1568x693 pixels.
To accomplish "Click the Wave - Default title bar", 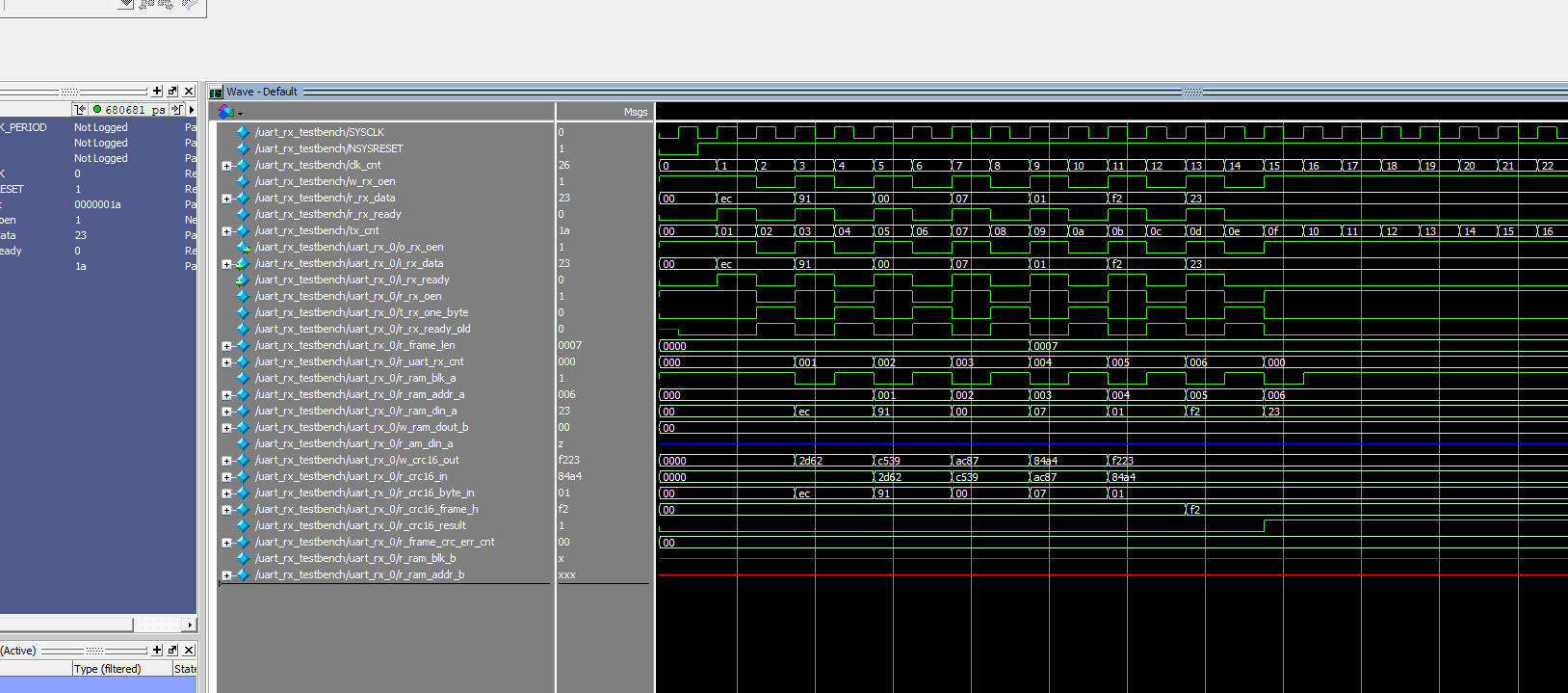I will pyautogui.click(x=887, y=92).
